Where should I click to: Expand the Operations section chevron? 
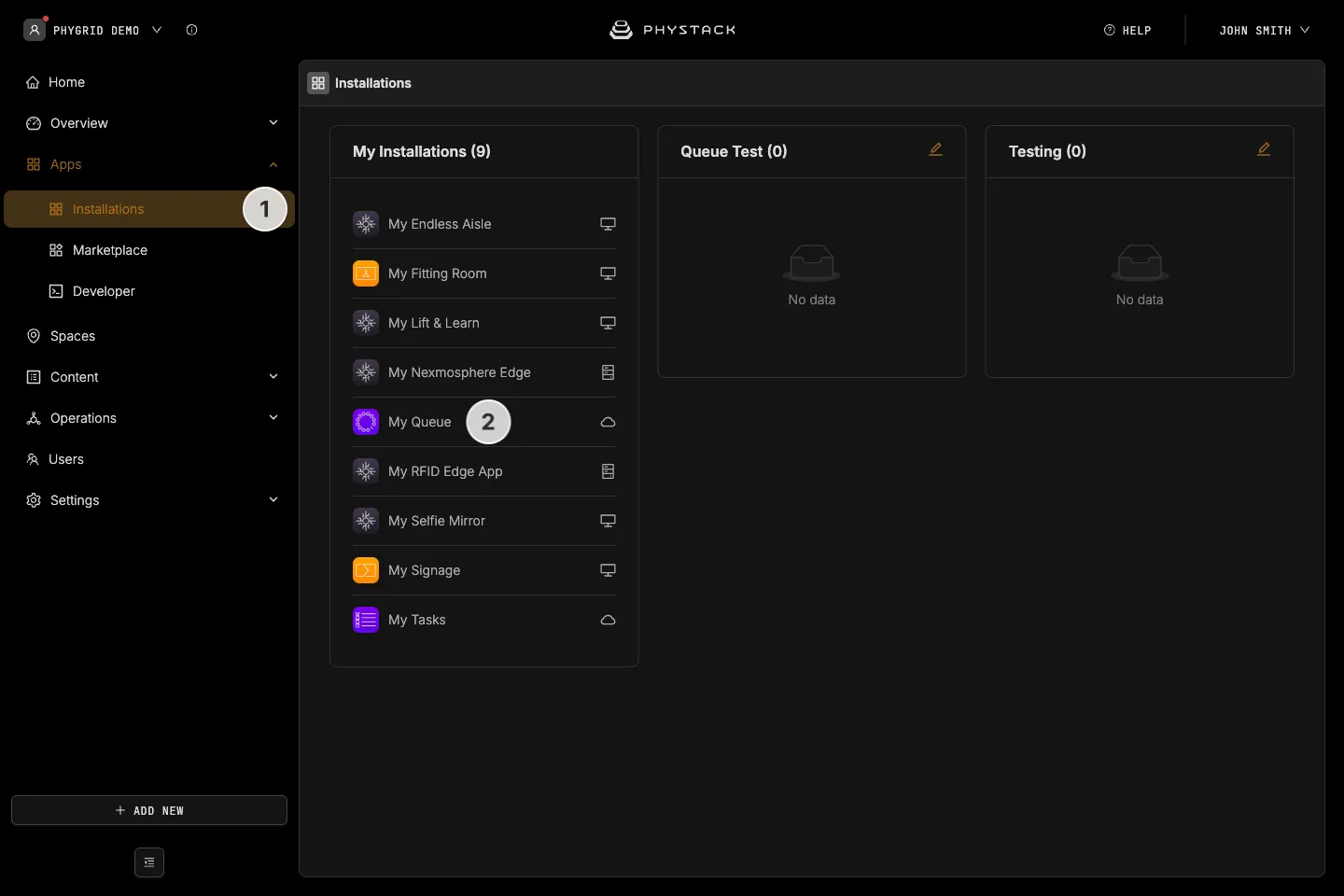pyautogui.click(x=273, y=418)
